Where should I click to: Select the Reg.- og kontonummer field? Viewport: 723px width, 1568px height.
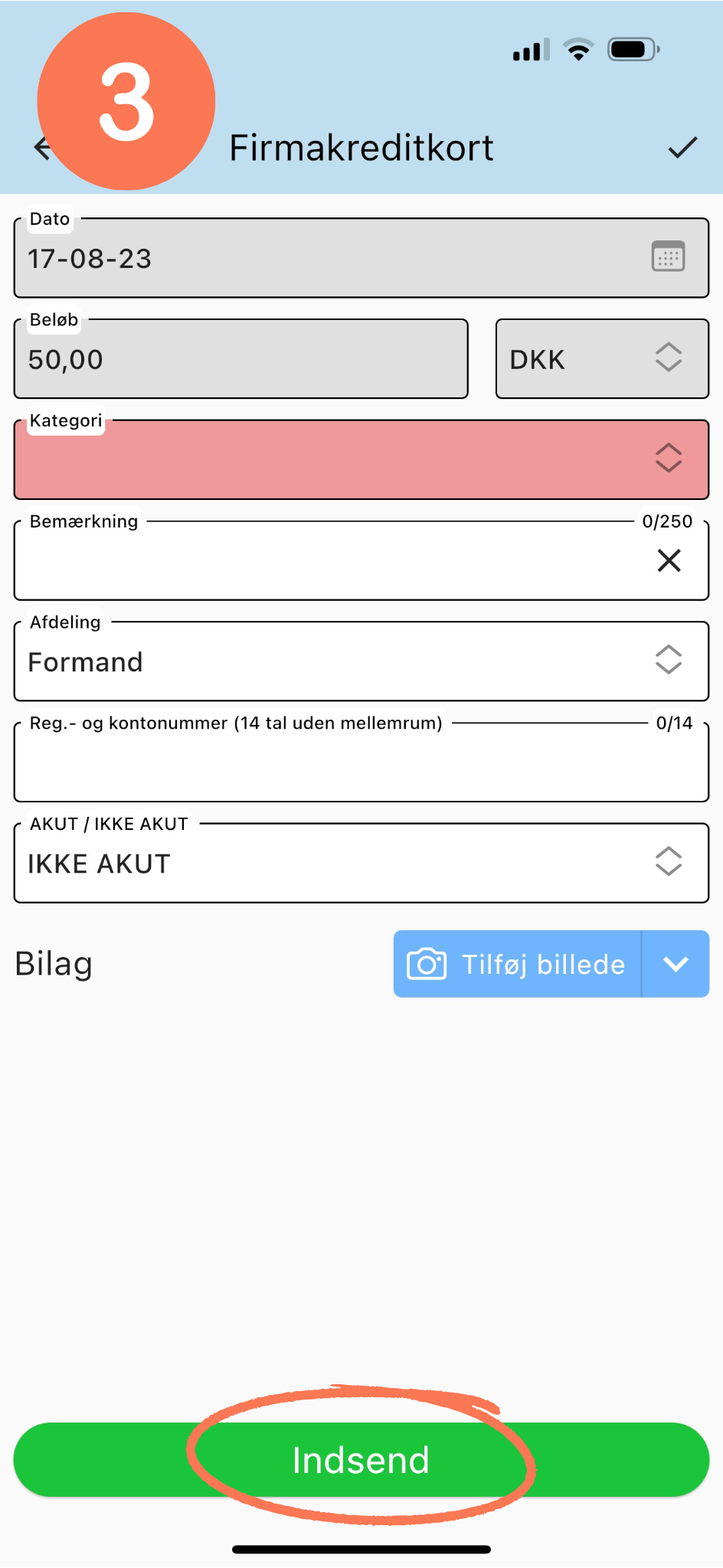click(361, 762)
